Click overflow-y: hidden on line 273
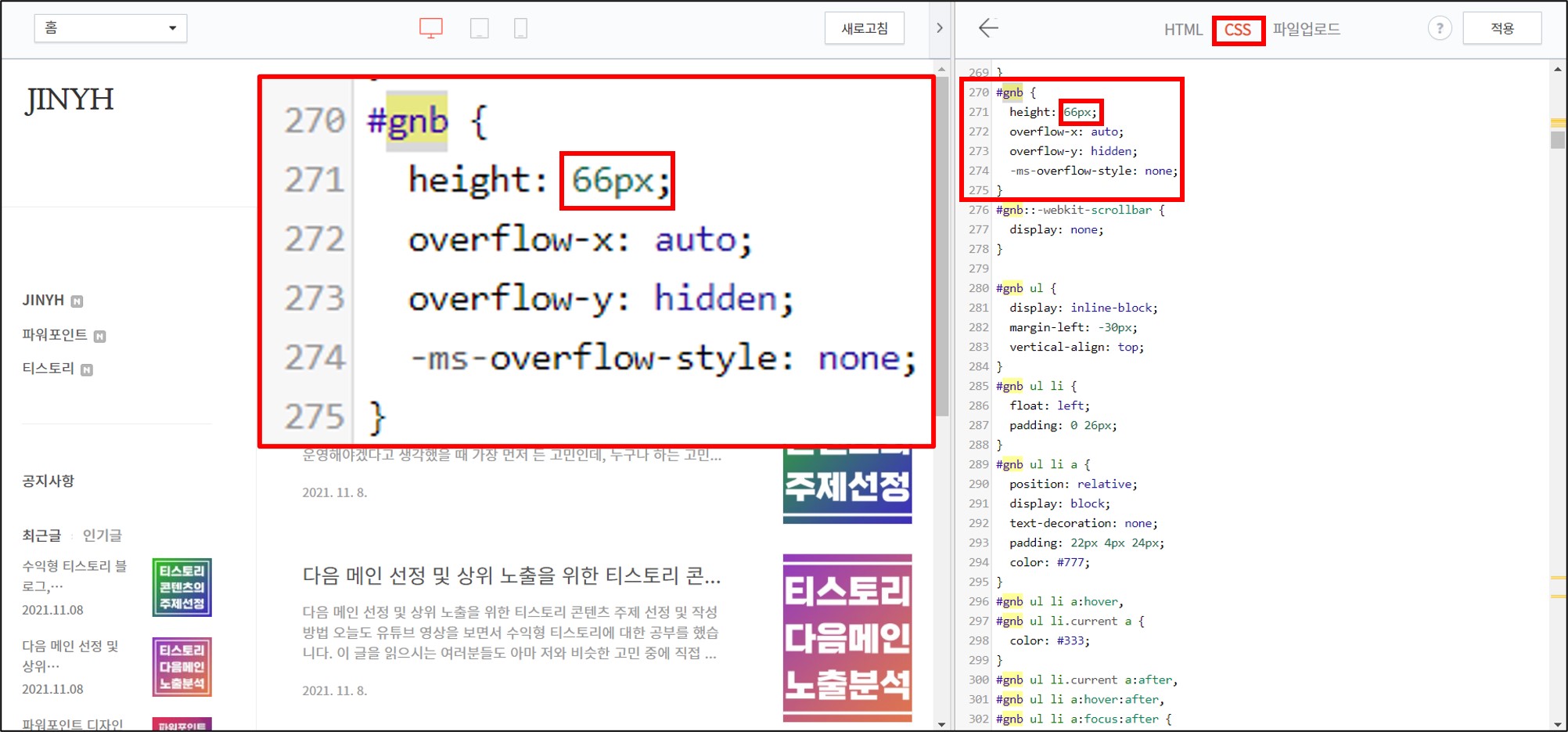Viewport: 1568px width, 732px height. (x=1074, y=151)
